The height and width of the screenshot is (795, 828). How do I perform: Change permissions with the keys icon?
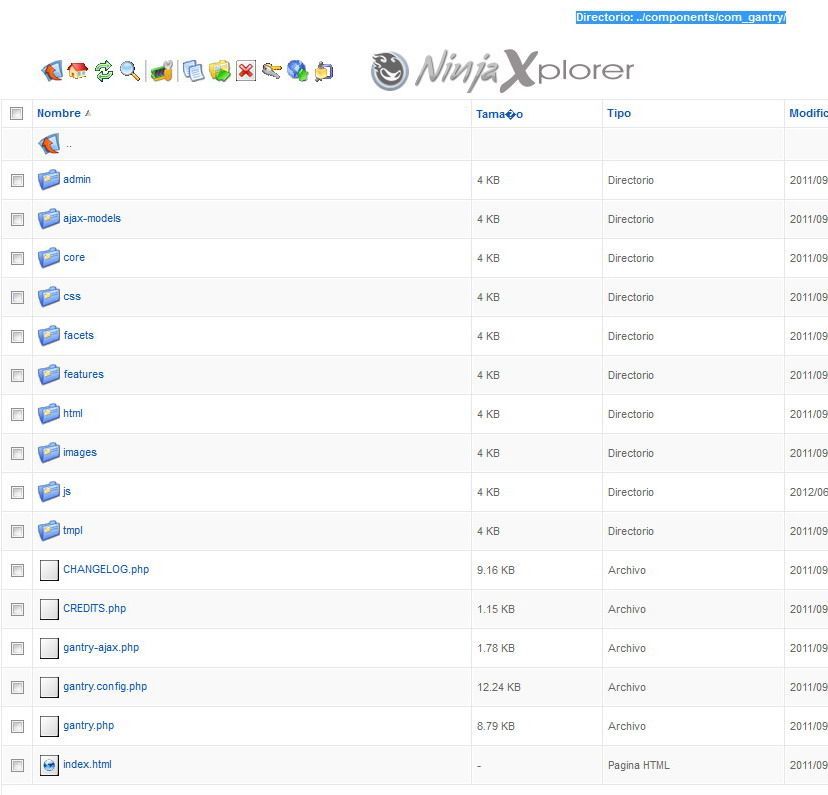[x=271, y=71]
